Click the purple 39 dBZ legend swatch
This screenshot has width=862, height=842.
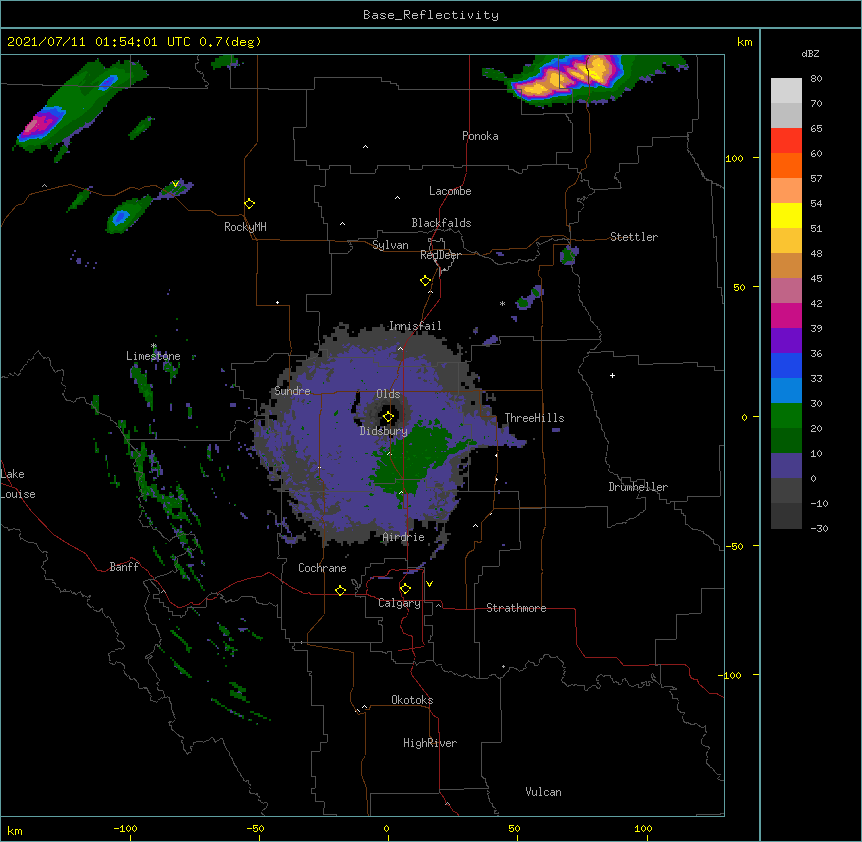pos(786,340)
